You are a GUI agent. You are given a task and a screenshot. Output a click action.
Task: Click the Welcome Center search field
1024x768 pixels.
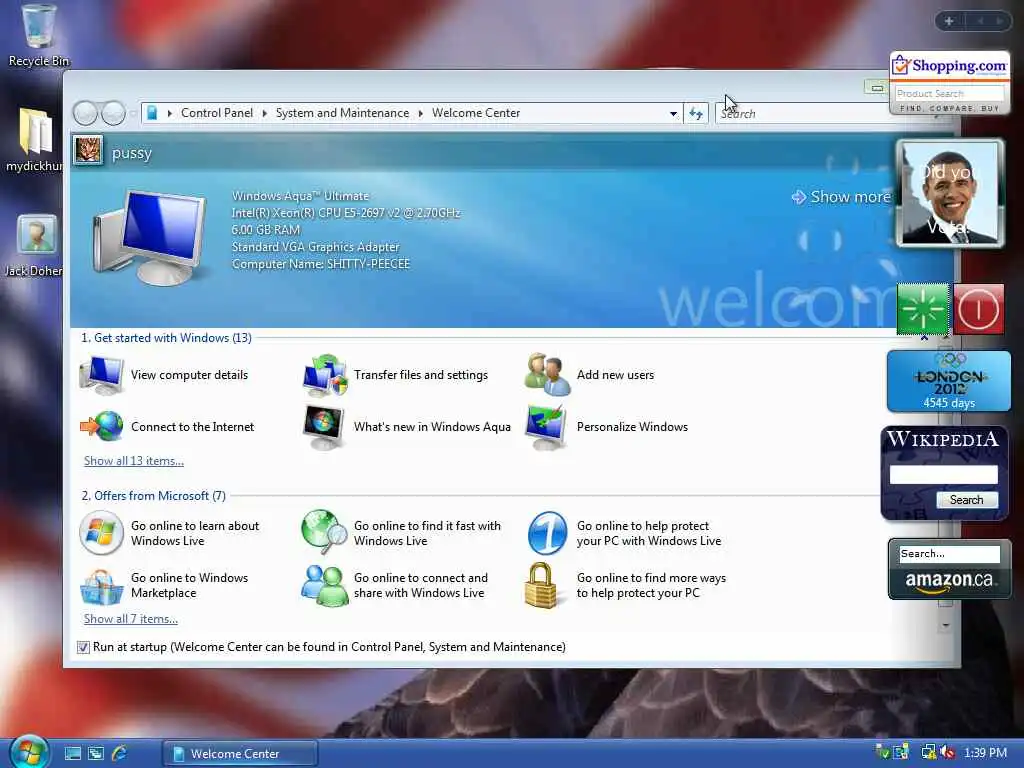click(803, 114)
